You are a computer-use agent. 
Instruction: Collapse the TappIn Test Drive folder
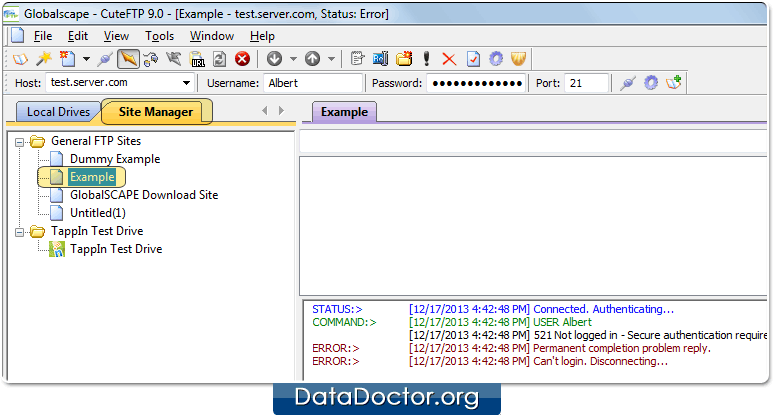point(19,232)
